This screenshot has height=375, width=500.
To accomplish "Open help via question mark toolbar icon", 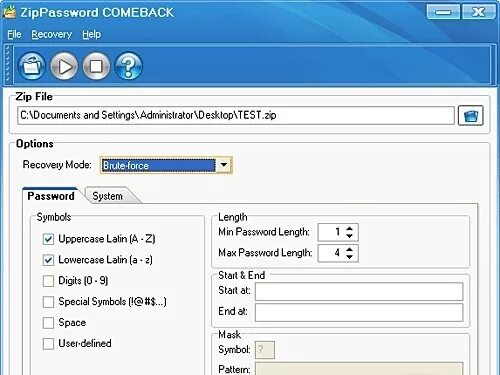I will [x=128, y=66].
